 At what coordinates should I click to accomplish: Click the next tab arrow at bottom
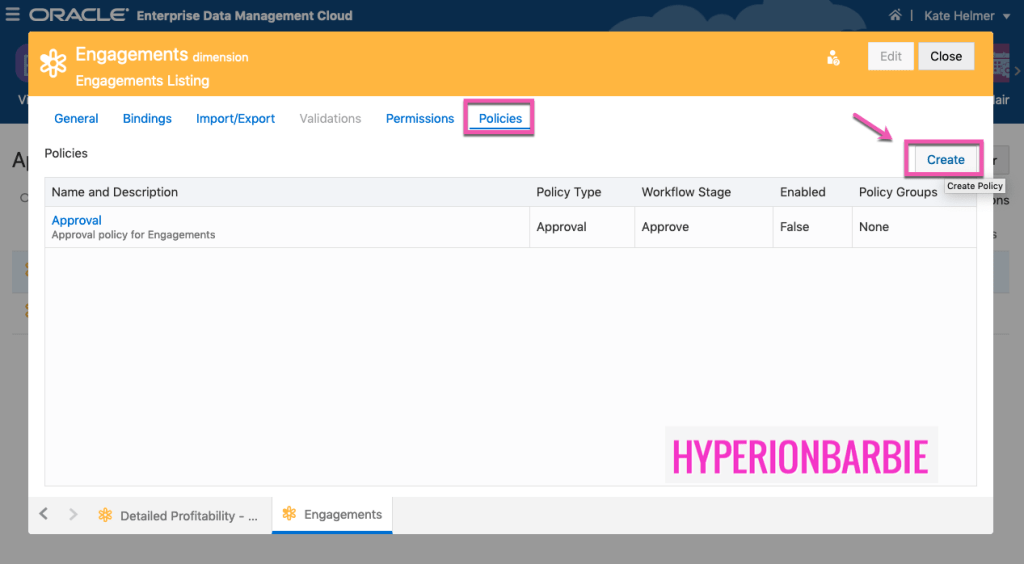pyautogui.click(x=73, y=514)
